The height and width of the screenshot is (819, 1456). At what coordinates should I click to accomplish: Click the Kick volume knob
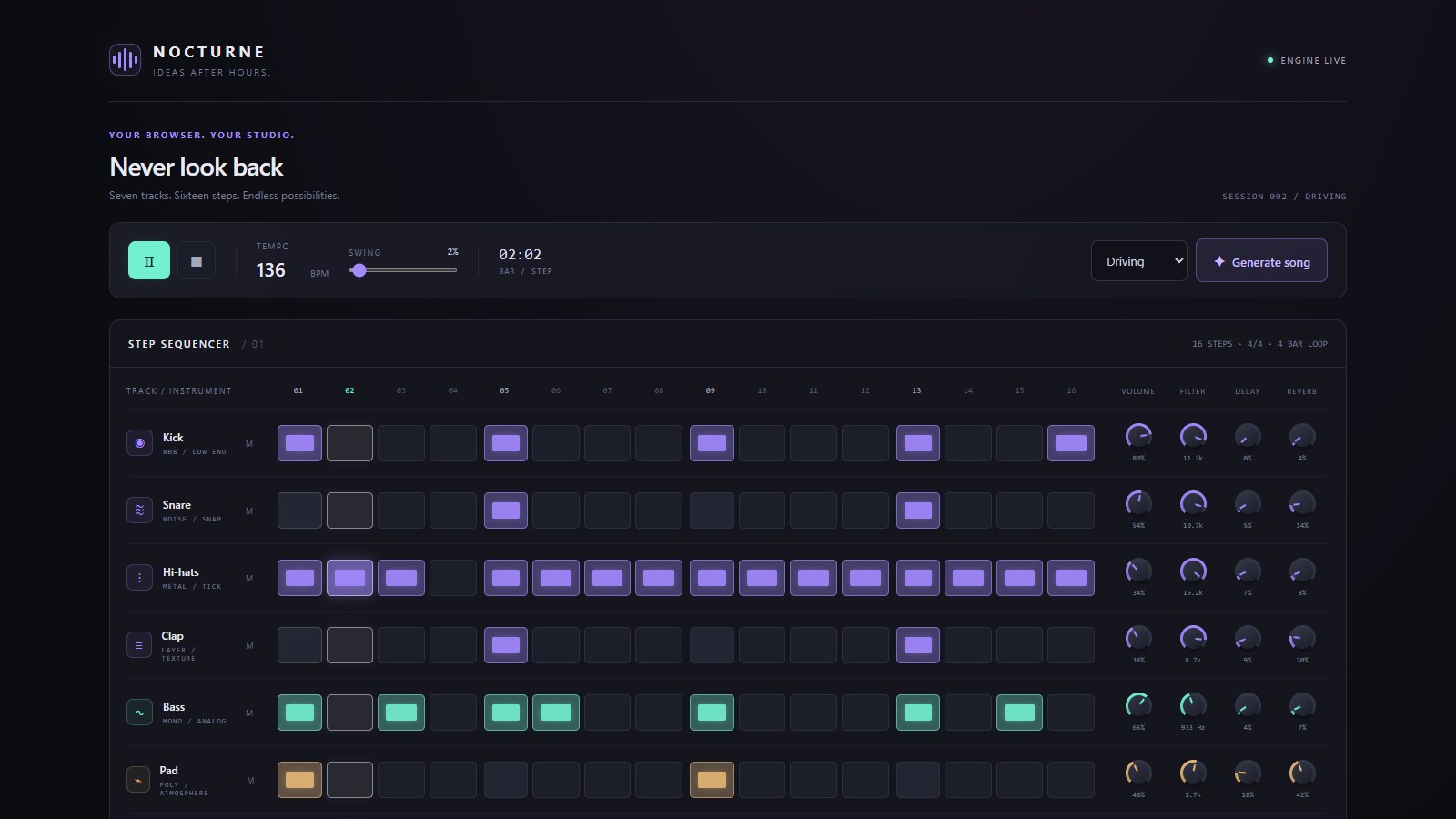point(1138,436)
